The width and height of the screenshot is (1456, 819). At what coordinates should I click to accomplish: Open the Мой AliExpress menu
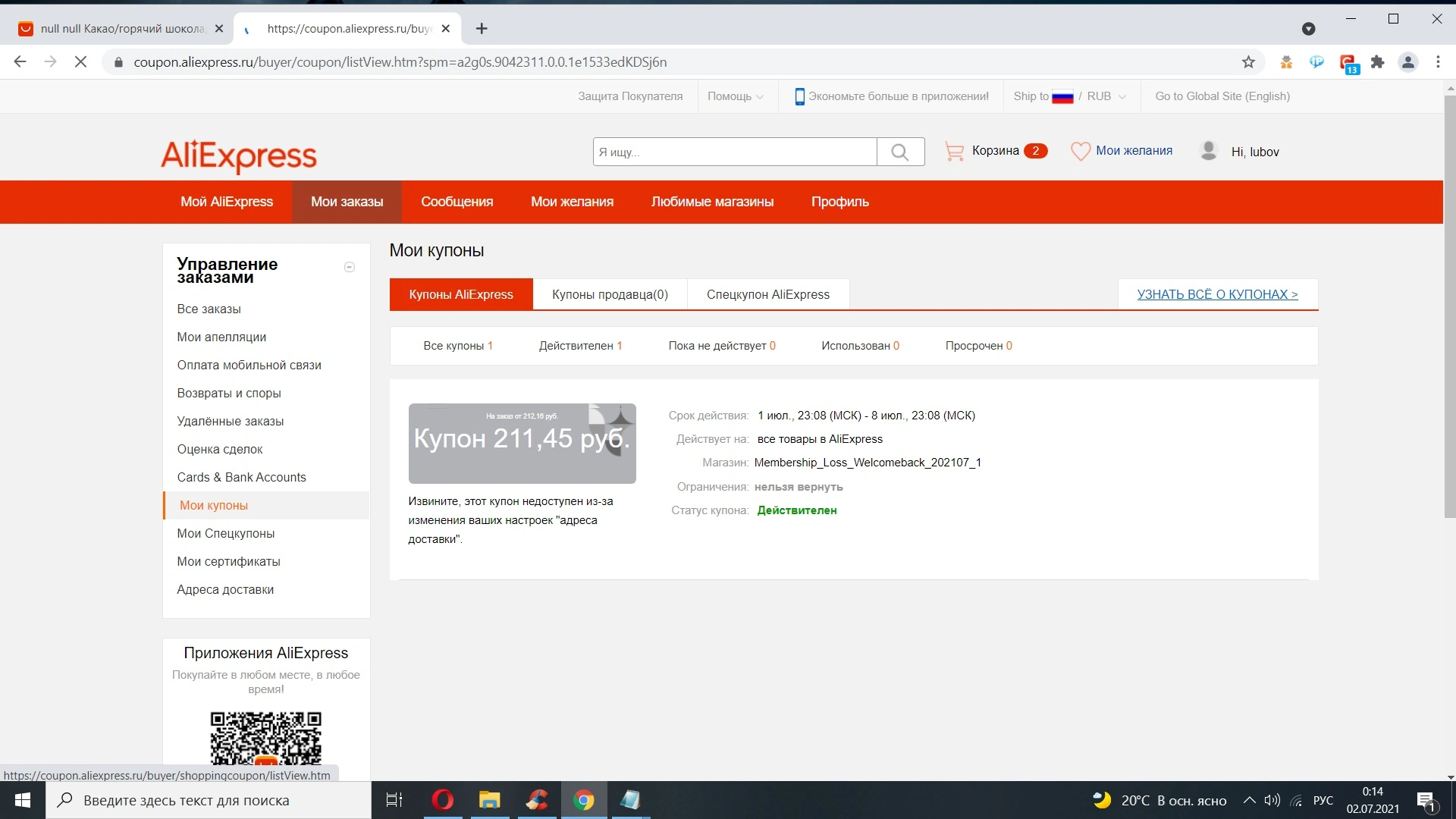(227, 202)
